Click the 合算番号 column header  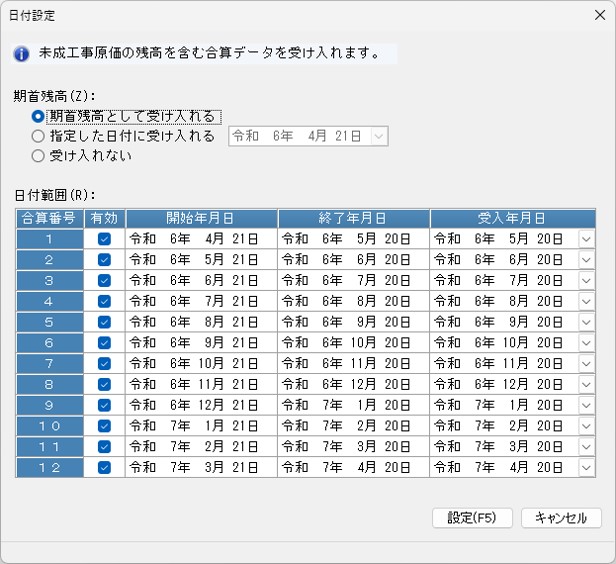(50, 218)
